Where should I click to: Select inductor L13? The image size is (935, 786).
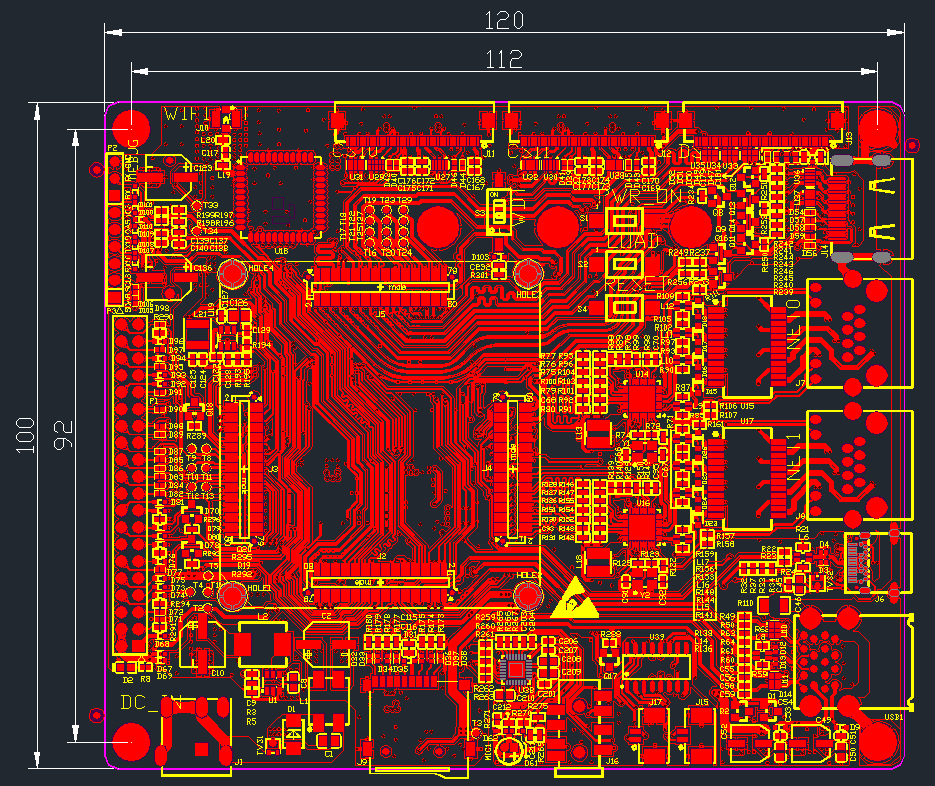[x=597, y=434]
